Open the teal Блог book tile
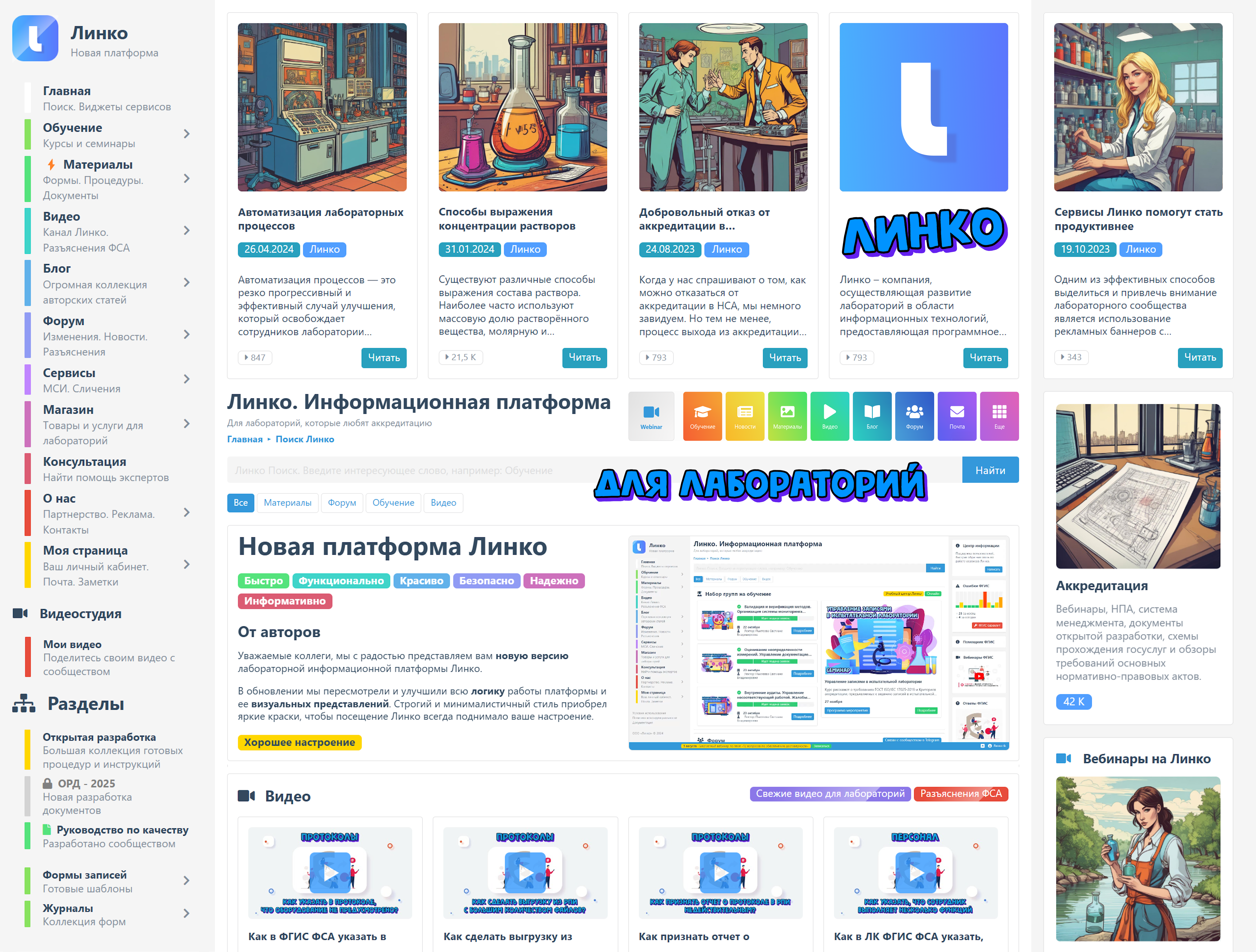The width and height of the screenshot is (1256, 952). (x=872, y=416)
